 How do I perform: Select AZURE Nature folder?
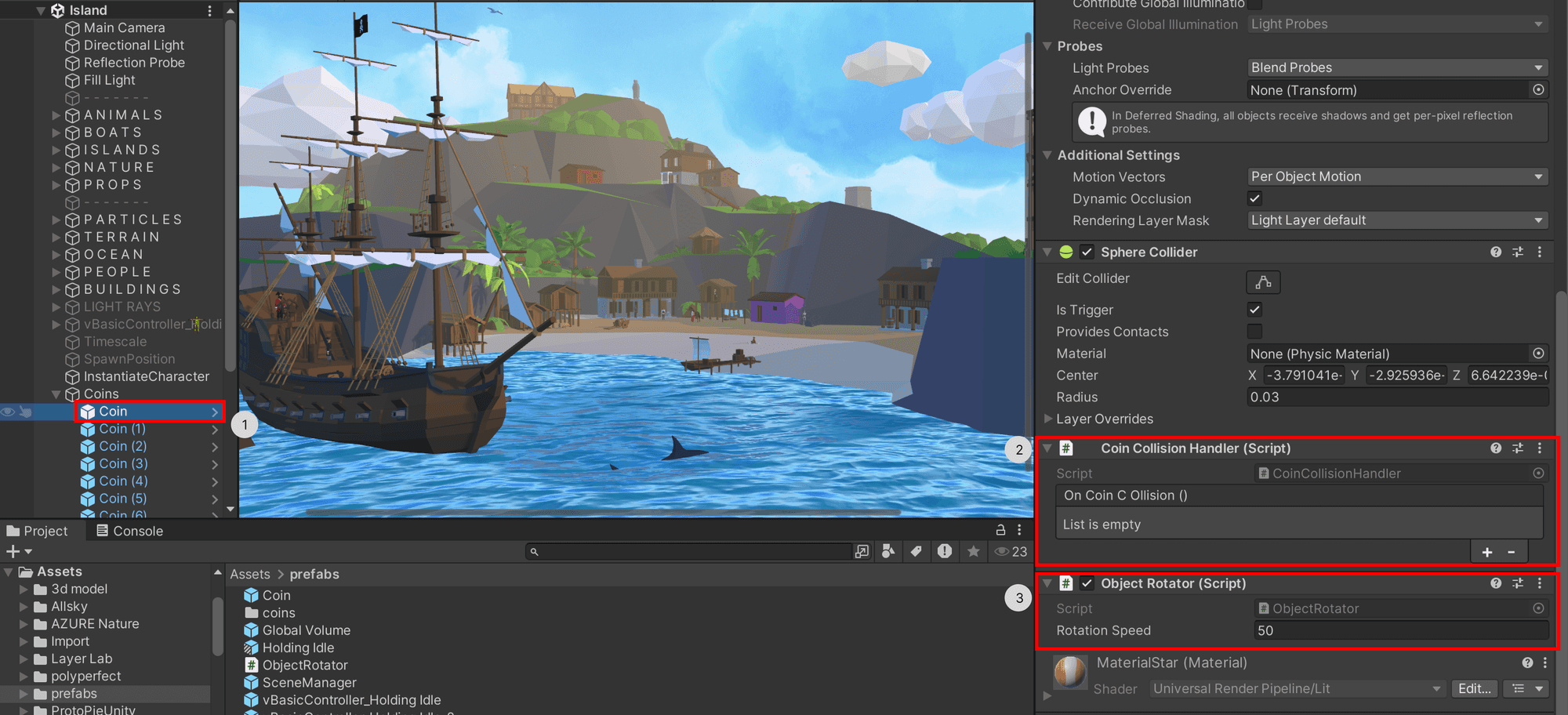tap(95, 624)
